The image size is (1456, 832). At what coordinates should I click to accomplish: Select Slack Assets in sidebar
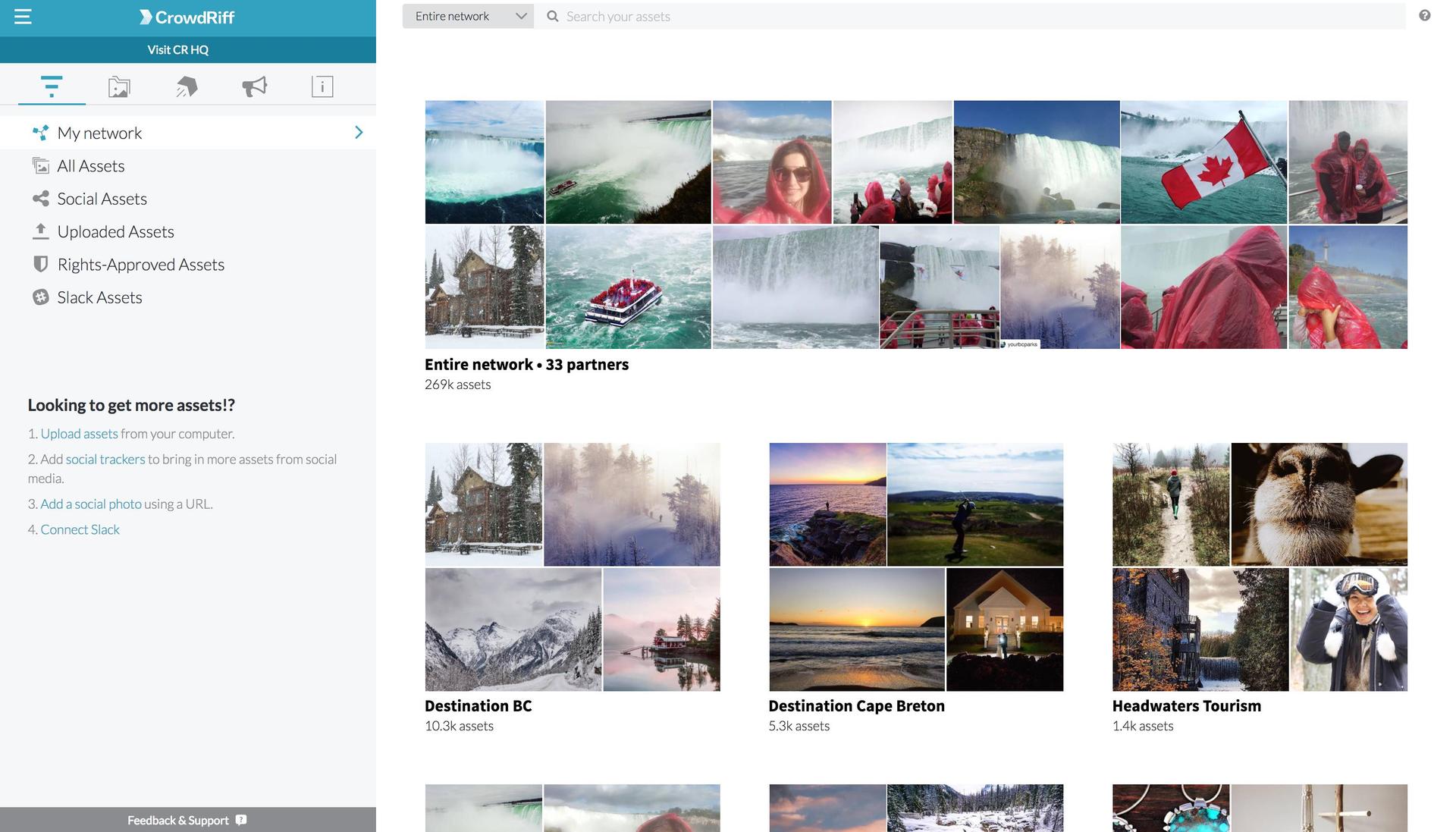click(x=188, y=297)
